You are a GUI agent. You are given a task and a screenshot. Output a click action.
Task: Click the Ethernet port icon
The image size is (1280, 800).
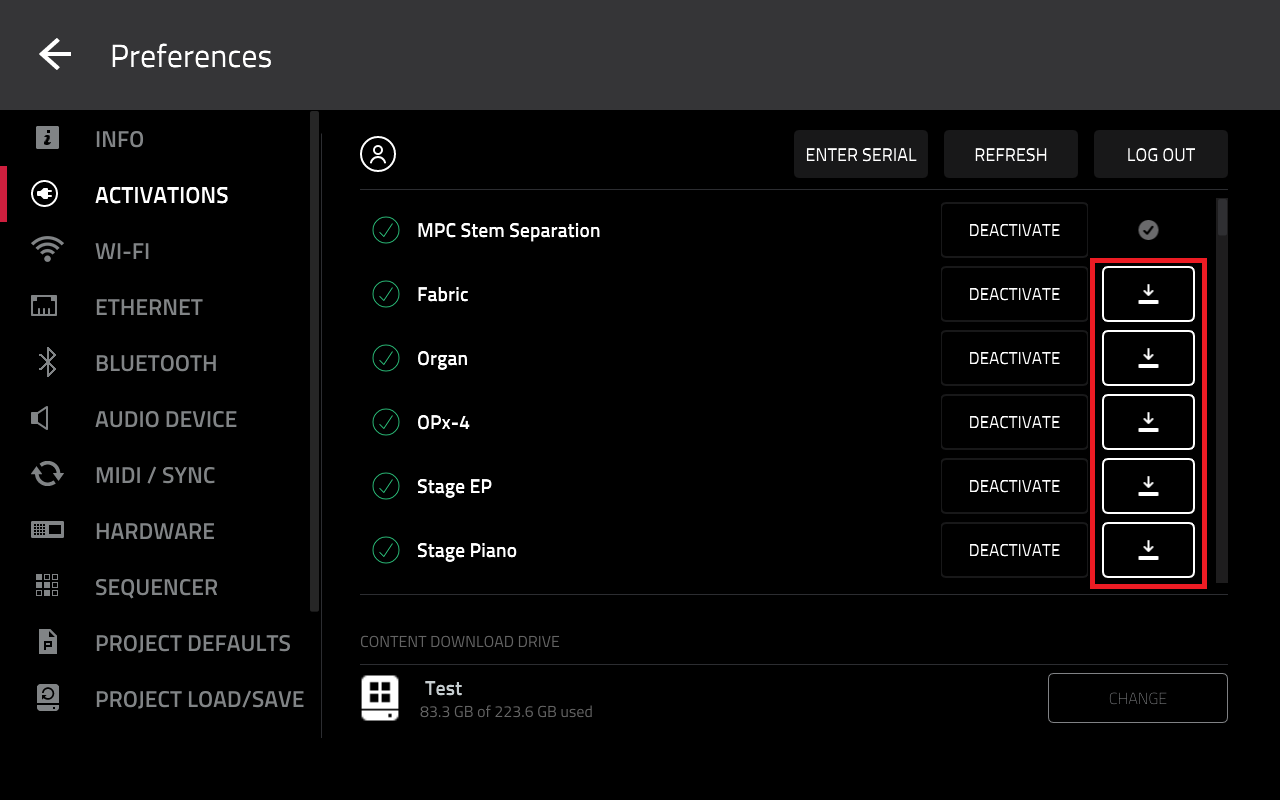point(44,306)
